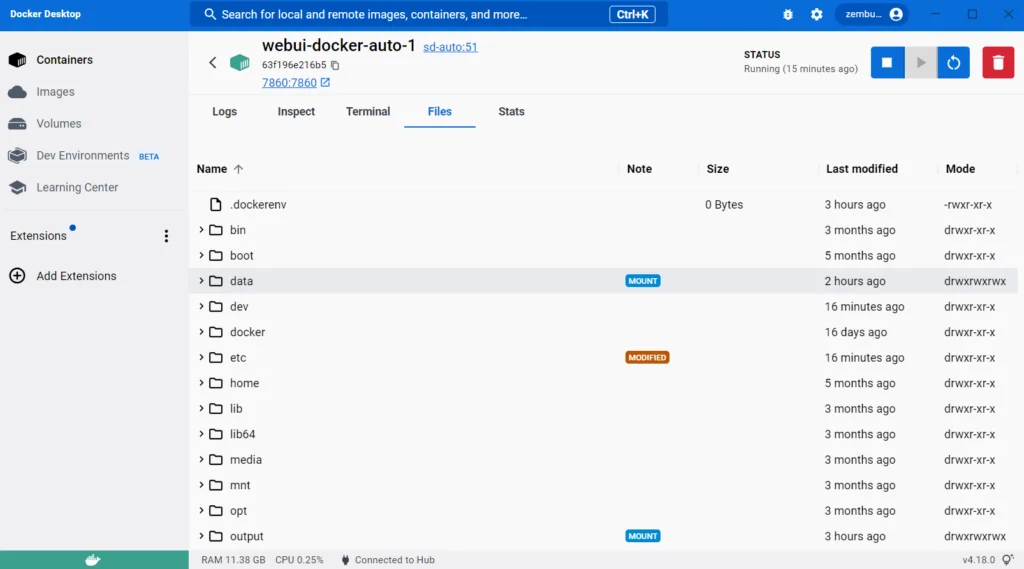1024x569 pixels.
Task: Open Extensions three-dot options menu
Action: [x=166, y=236]
